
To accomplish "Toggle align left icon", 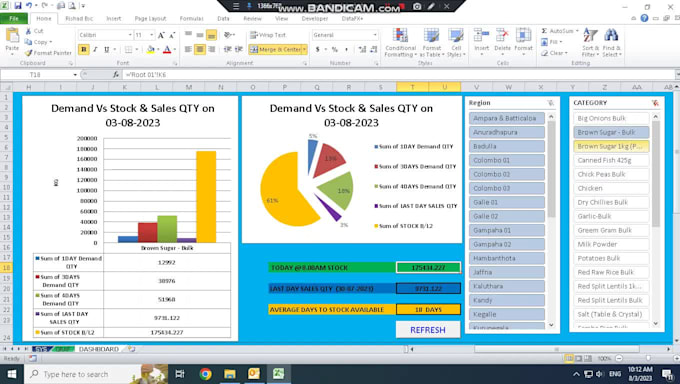I will click(188, 49).
